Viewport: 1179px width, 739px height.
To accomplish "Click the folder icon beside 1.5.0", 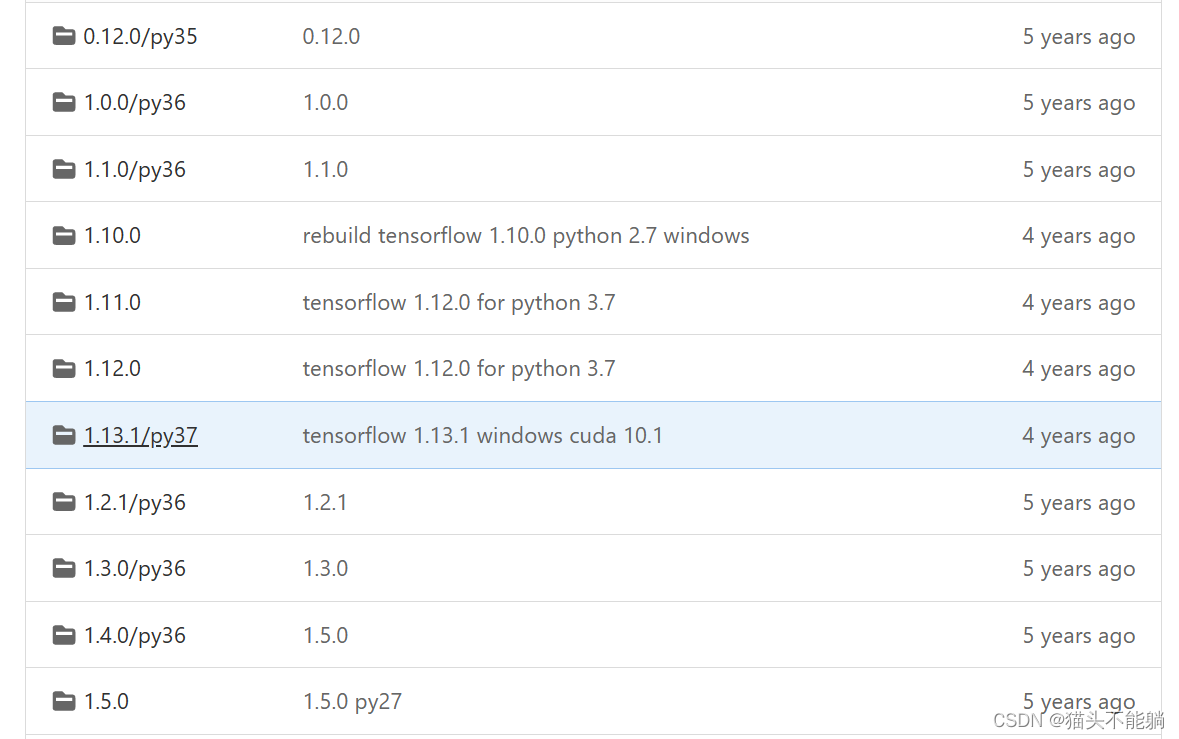I will coord(64,701).
